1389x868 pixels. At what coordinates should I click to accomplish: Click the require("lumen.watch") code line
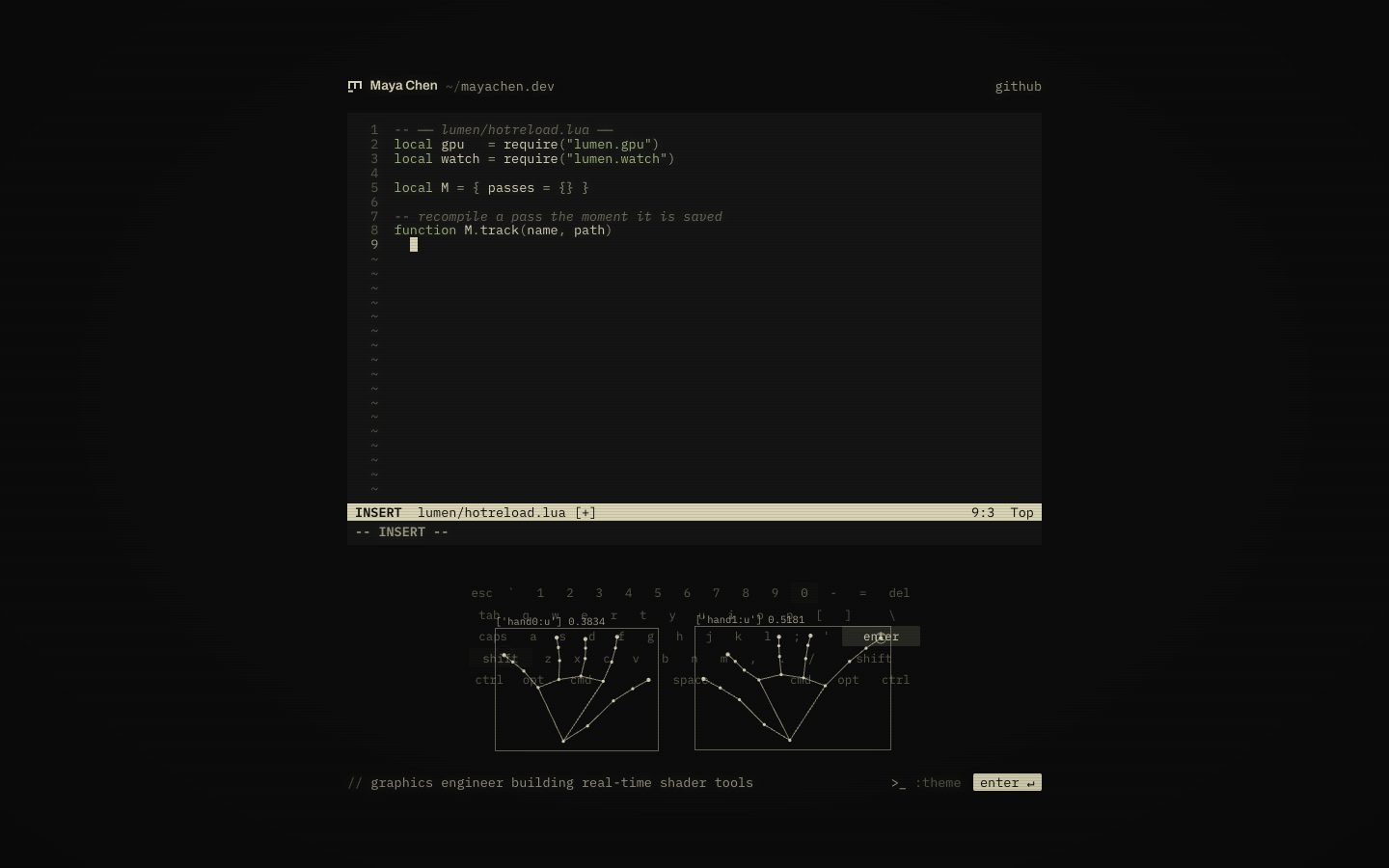534,158
